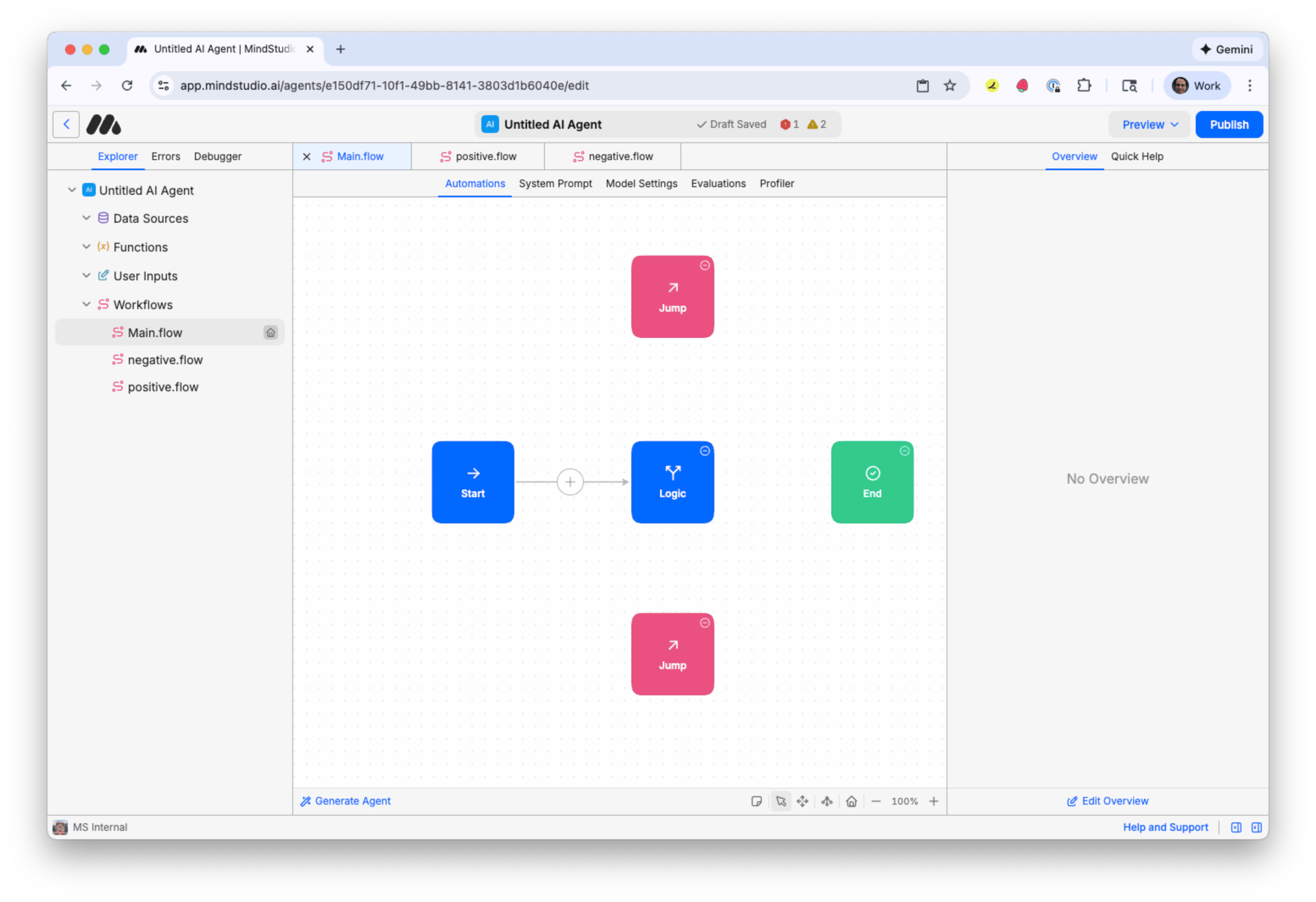
Task: Select the cursor selection tool
Action: tap(781, 801)
